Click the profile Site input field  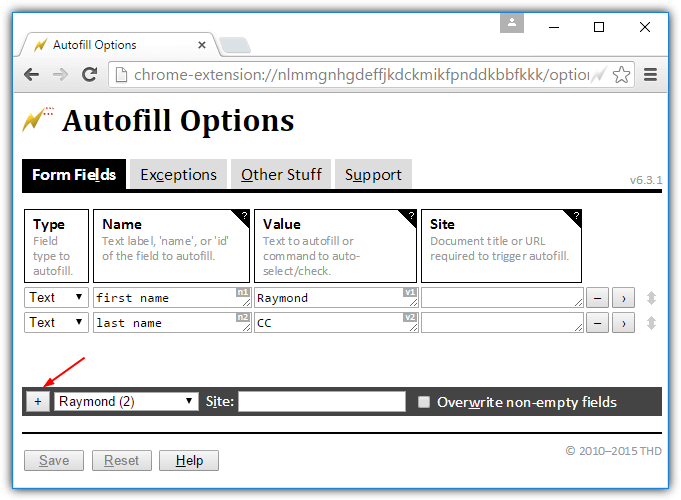(321, 402)
